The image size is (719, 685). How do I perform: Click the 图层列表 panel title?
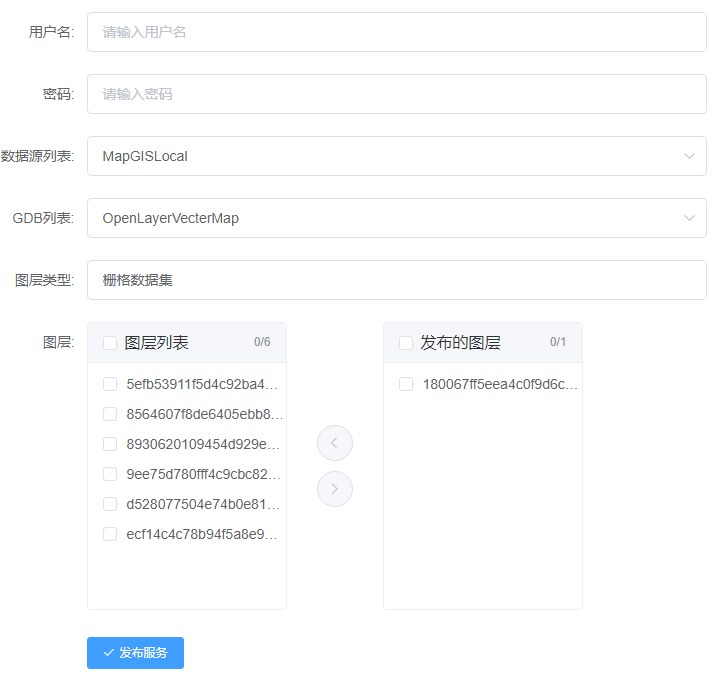pos(156,342)
